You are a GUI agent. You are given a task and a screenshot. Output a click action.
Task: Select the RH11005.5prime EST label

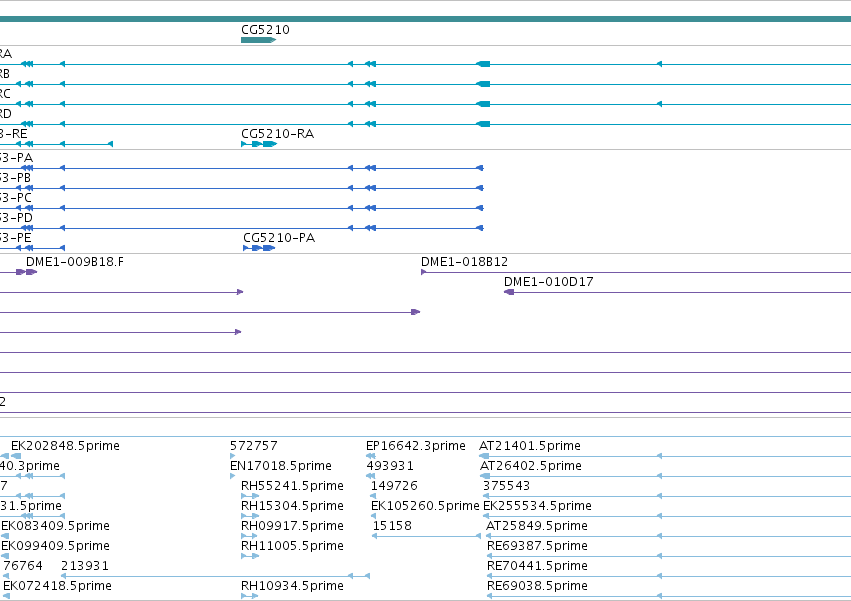click(x=293, y=546)
